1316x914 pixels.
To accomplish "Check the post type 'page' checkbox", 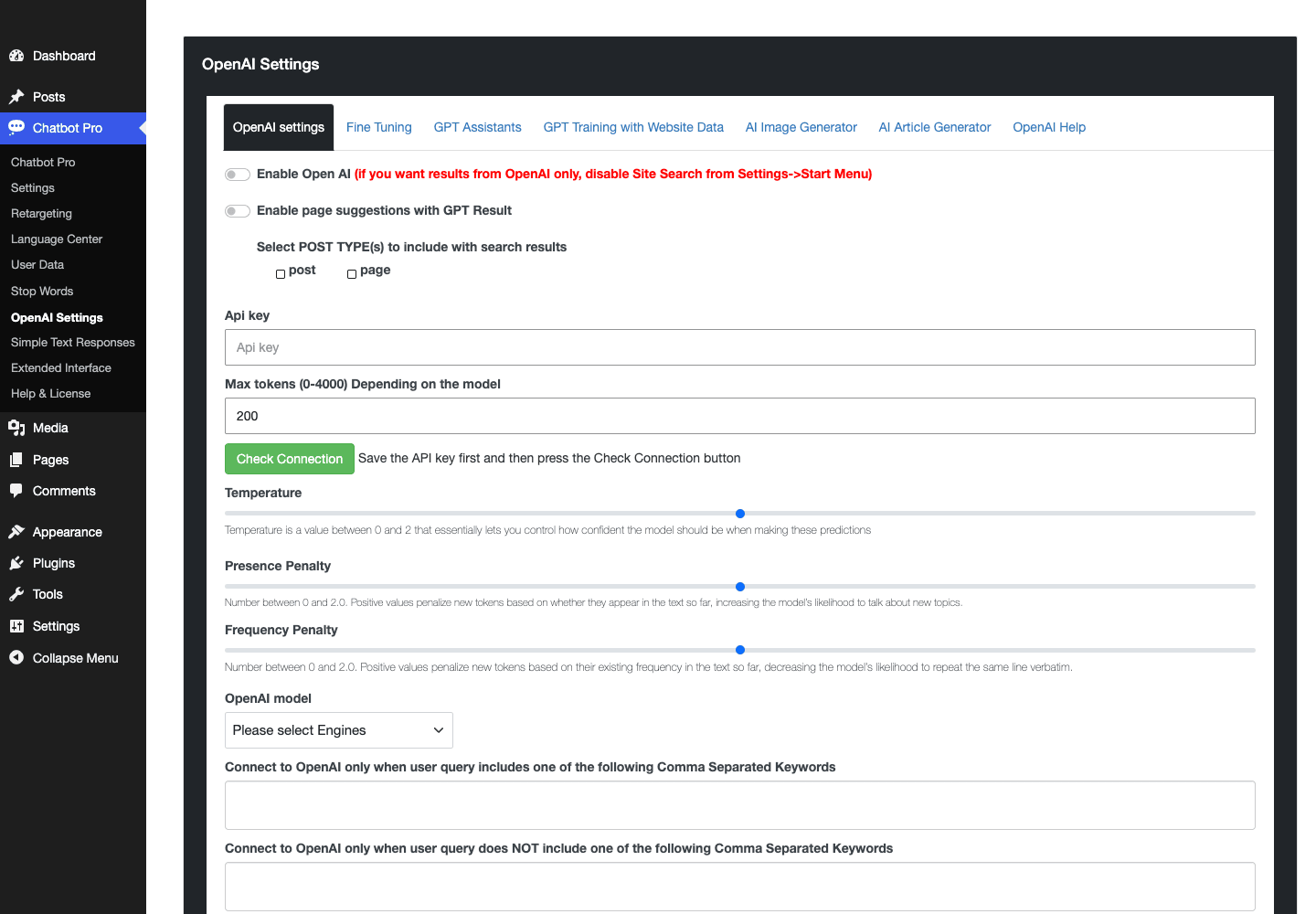I will [352, 274].
